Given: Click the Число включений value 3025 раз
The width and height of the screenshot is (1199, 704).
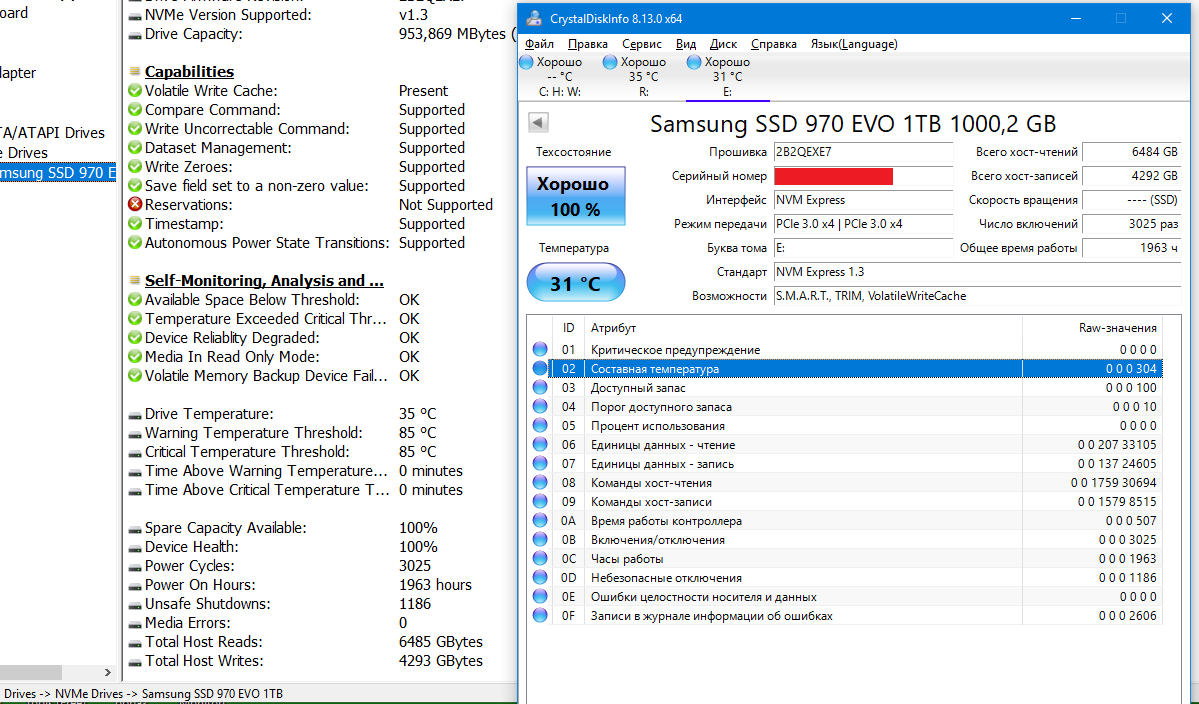Looking at the screenshot, I should [1132, 224].
